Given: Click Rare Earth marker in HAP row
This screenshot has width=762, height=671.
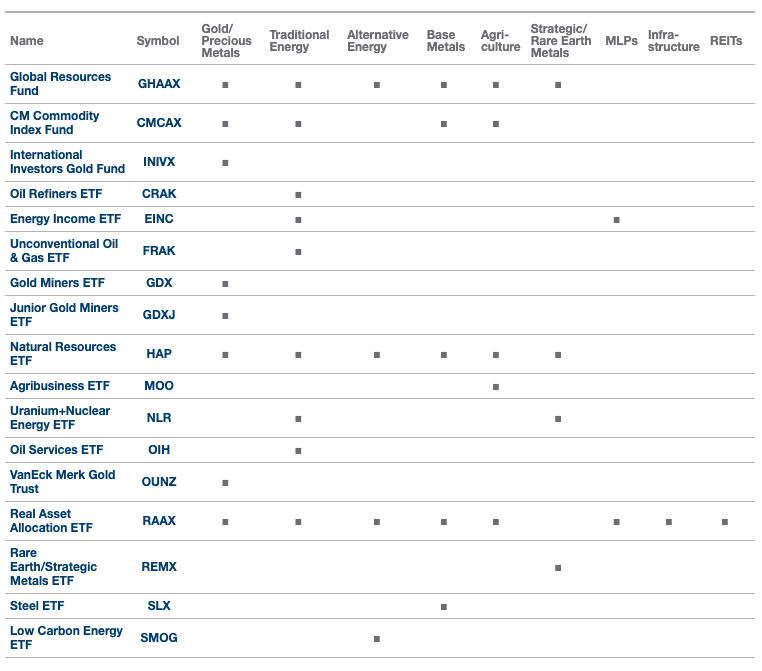Looking at the screenshot, I should [x=558, y=355].
